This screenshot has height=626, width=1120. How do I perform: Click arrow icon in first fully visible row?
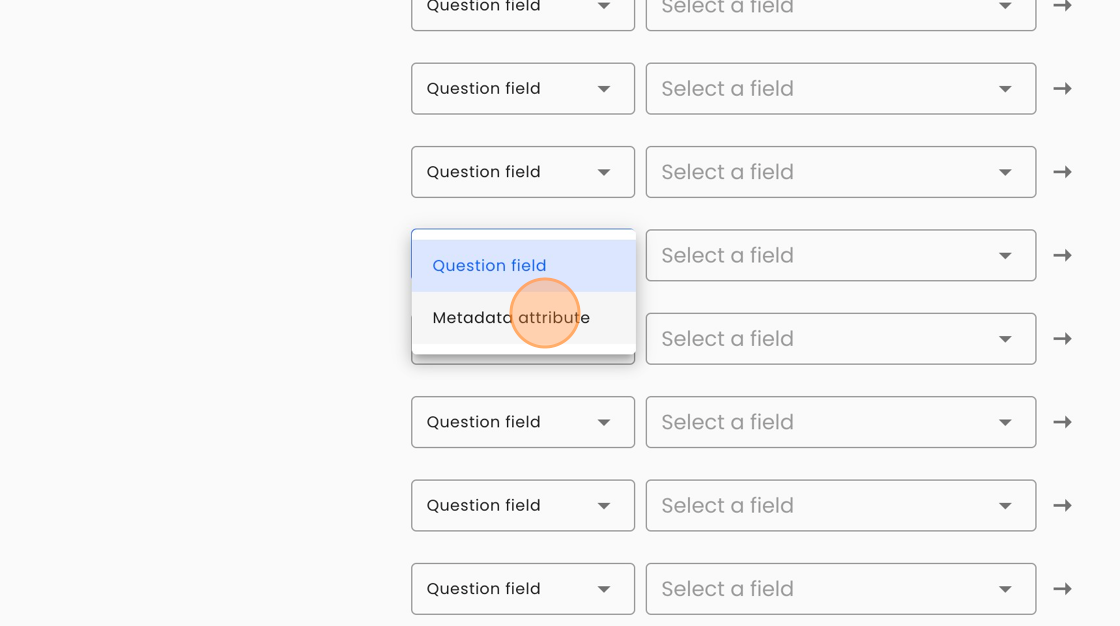coord(1062,89)
